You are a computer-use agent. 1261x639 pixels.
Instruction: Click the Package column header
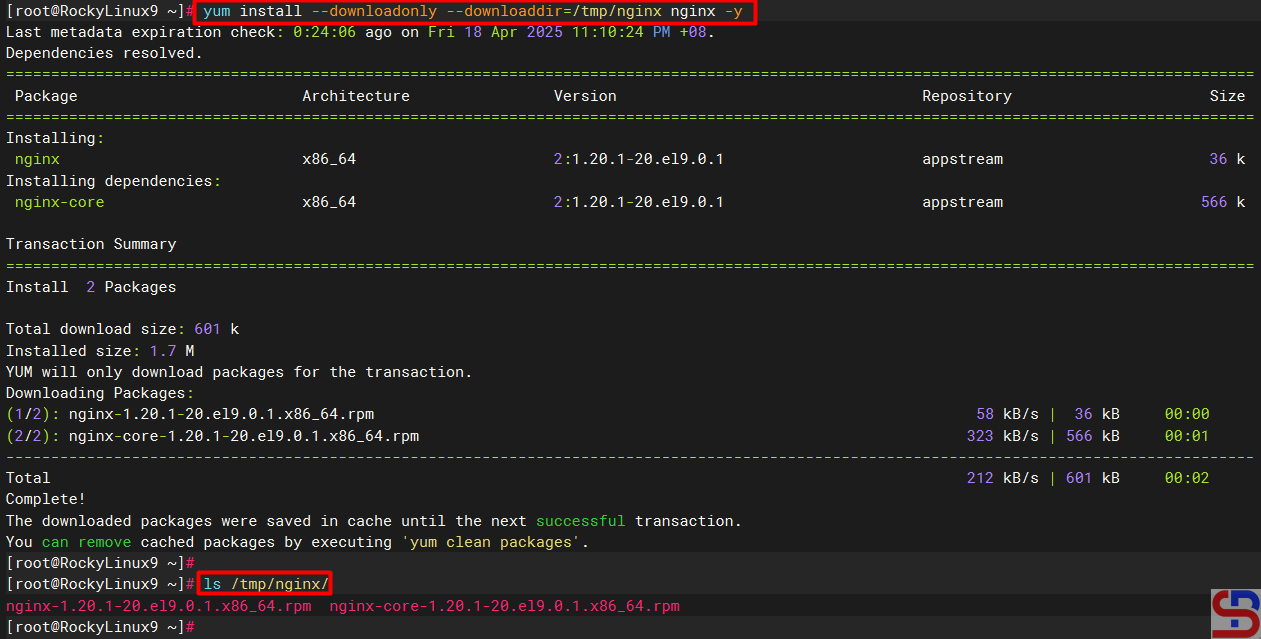pos(46,96)
